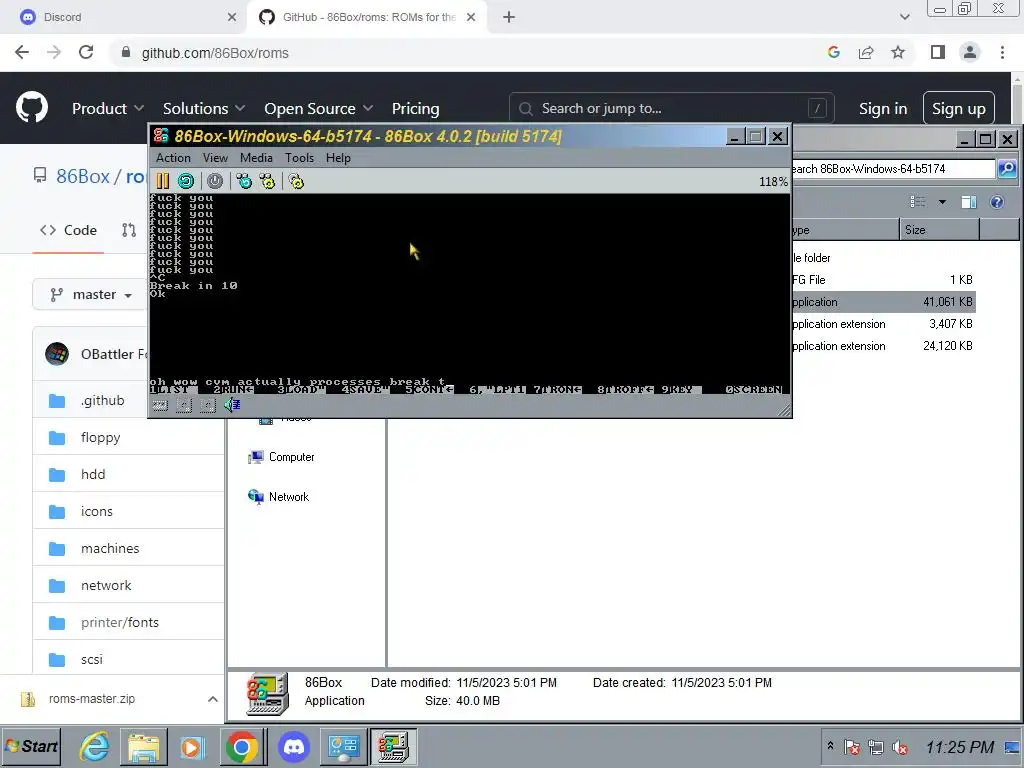1024x768 pixels.
Task: Click the Google icon in address bar
Action: point(834,52)
